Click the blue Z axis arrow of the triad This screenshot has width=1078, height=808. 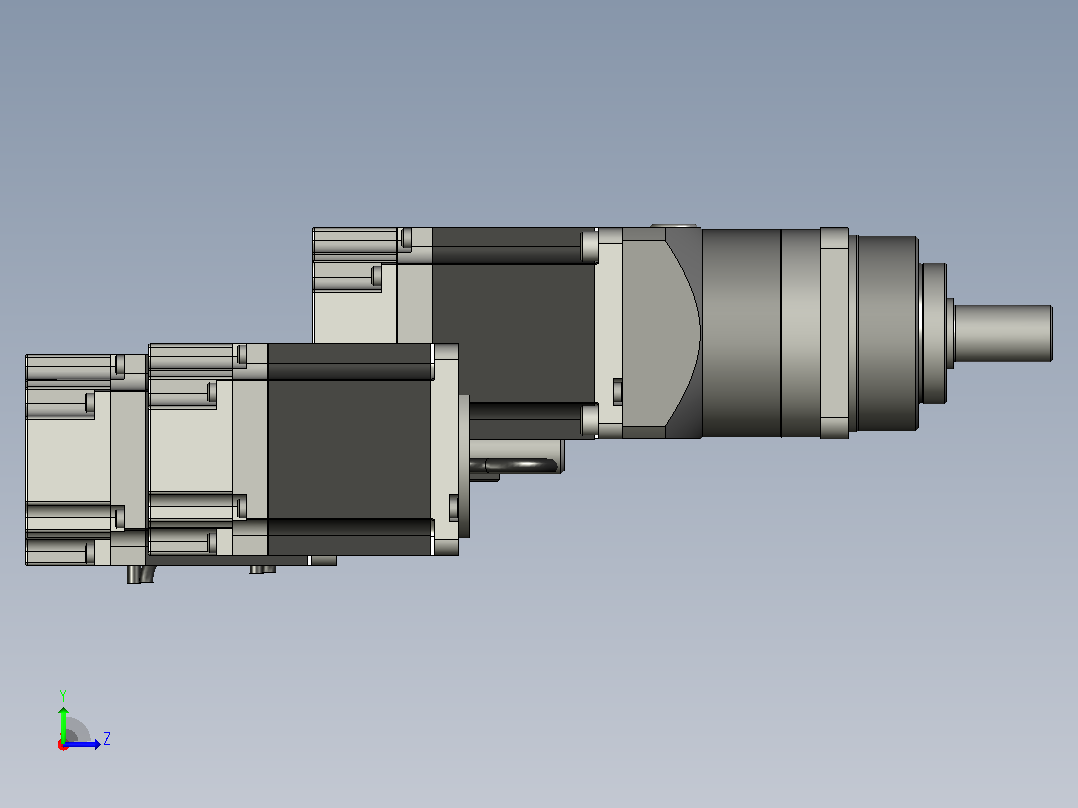coord(83,744)
